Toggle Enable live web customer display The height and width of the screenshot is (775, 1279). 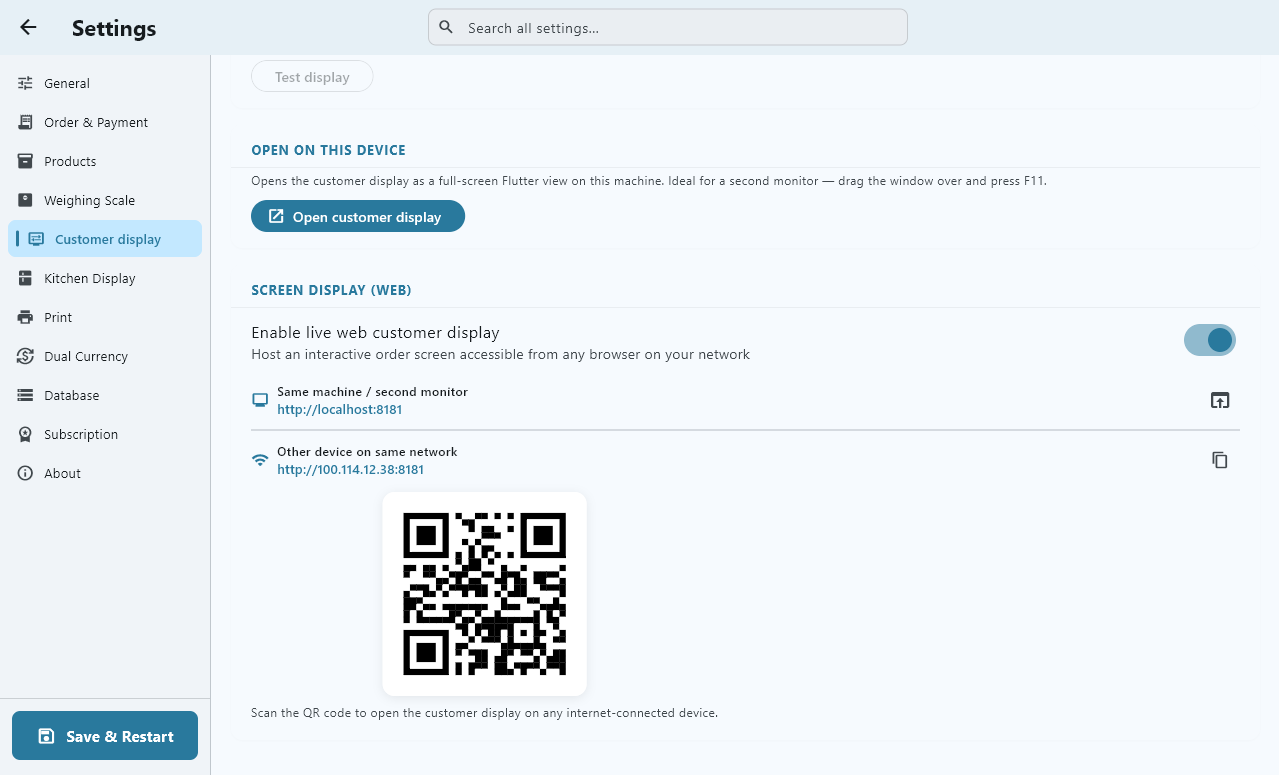point(1210,340)
